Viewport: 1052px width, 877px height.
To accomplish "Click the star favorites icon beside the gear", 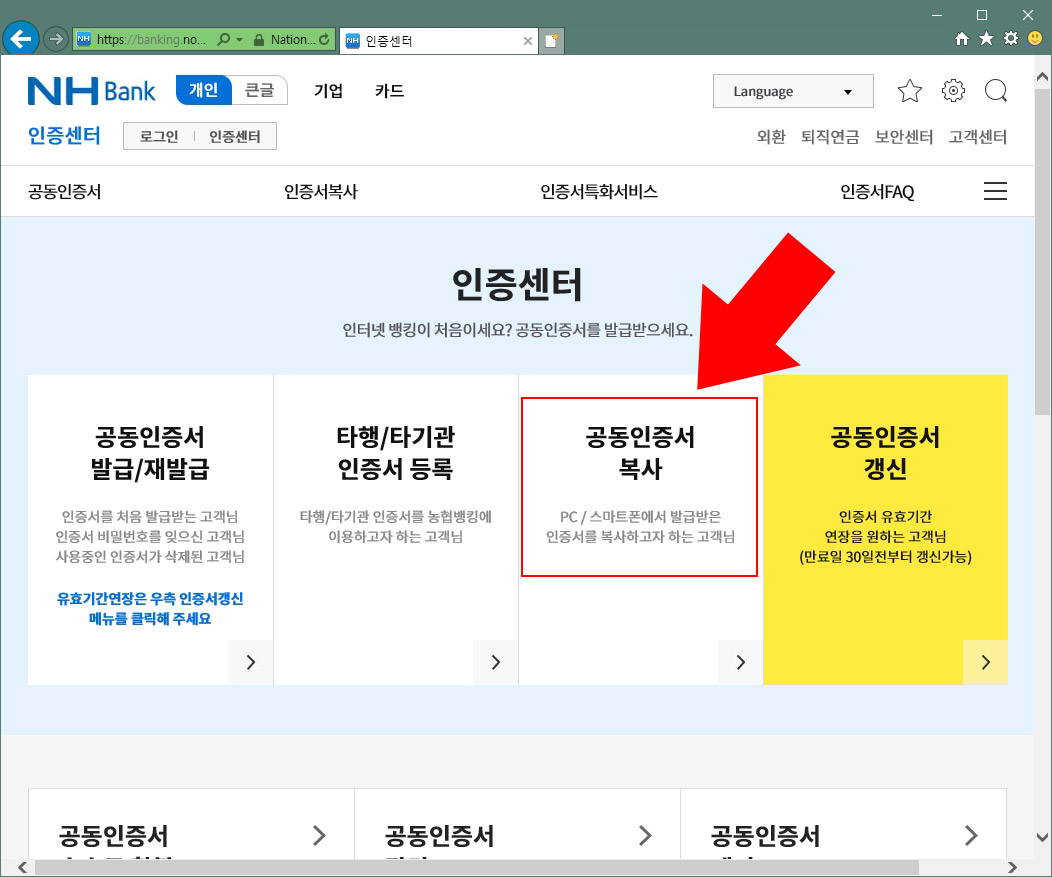I will point(910,91).
